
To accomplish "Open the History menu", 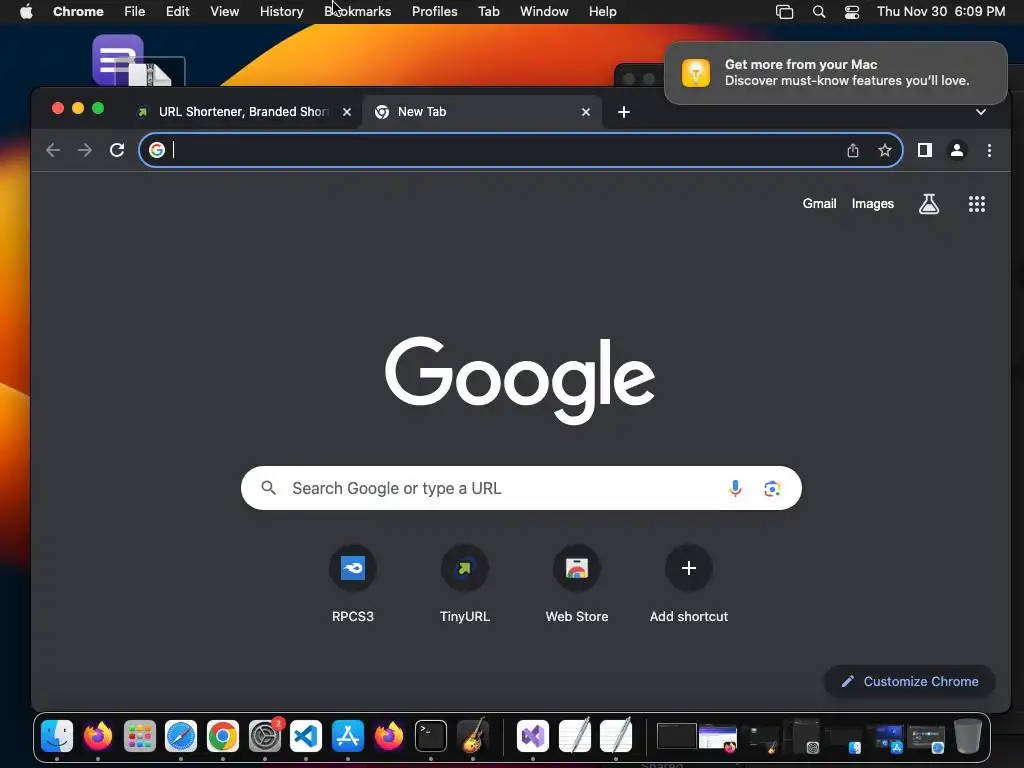I will click(x=281, y=11).
